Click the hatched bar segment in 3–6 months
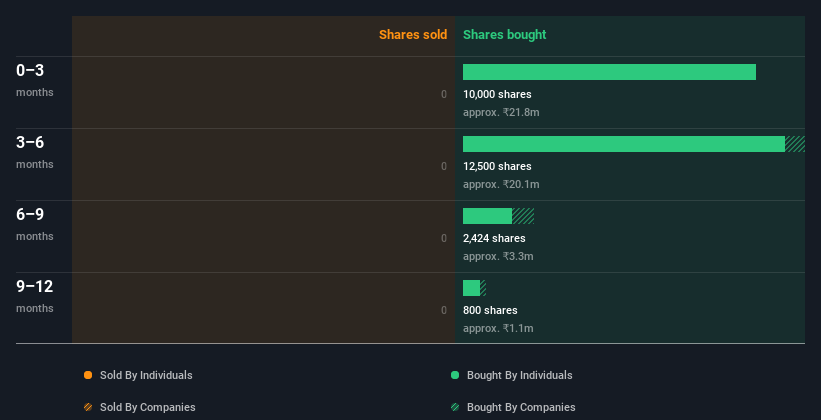821x420 pixels. point(795,144)
